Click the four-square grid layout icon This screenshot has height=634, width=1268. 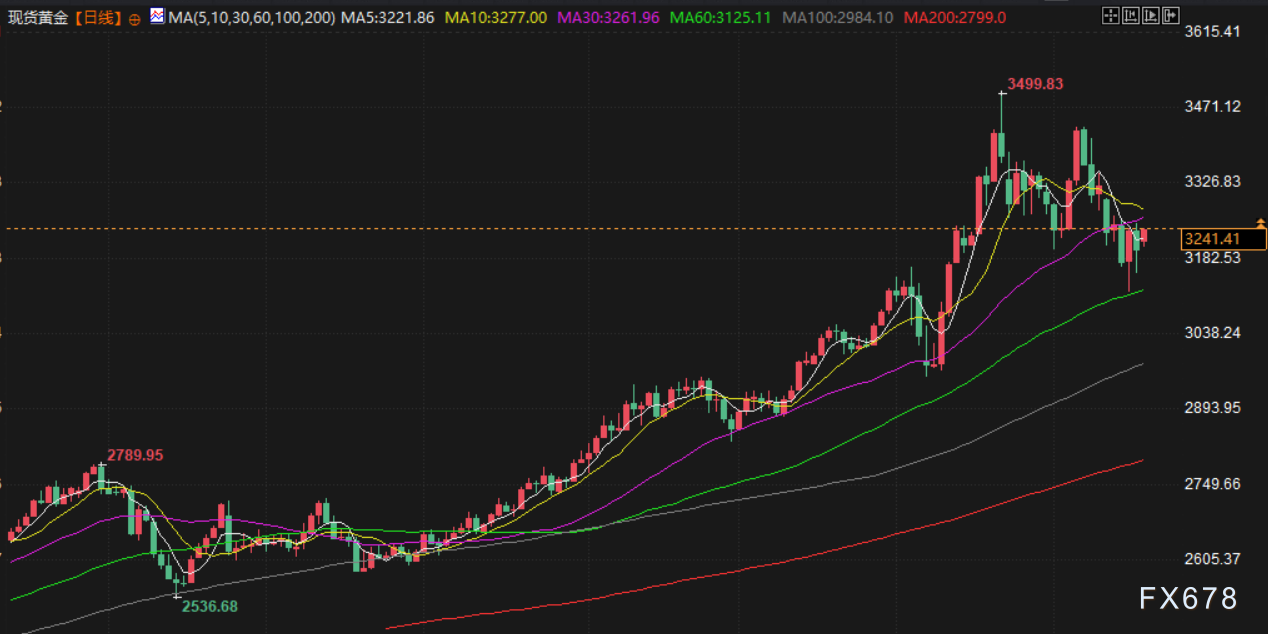click(1110, 16)
